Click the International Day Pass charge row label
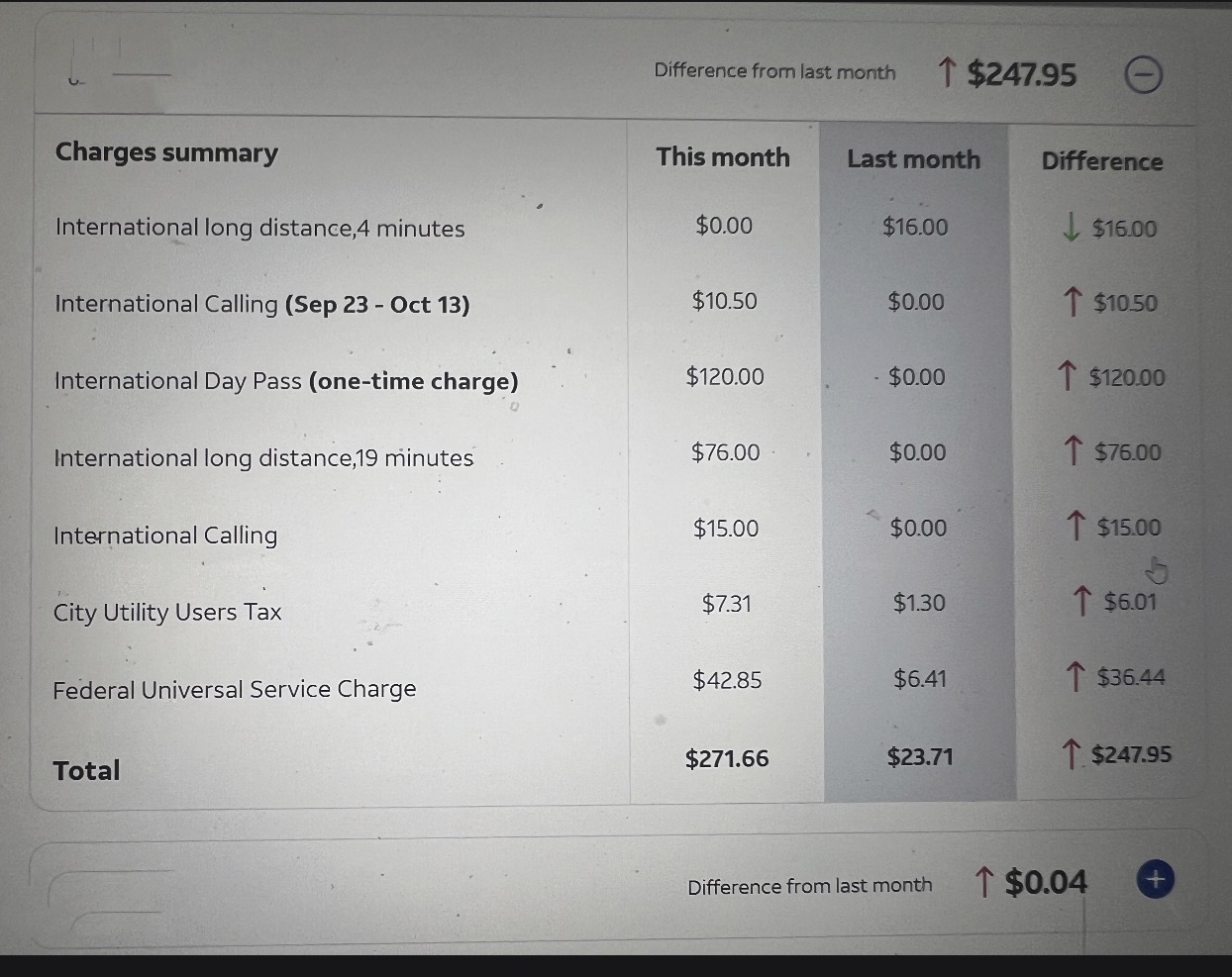The image size is (1232, 977). point(286,381)
